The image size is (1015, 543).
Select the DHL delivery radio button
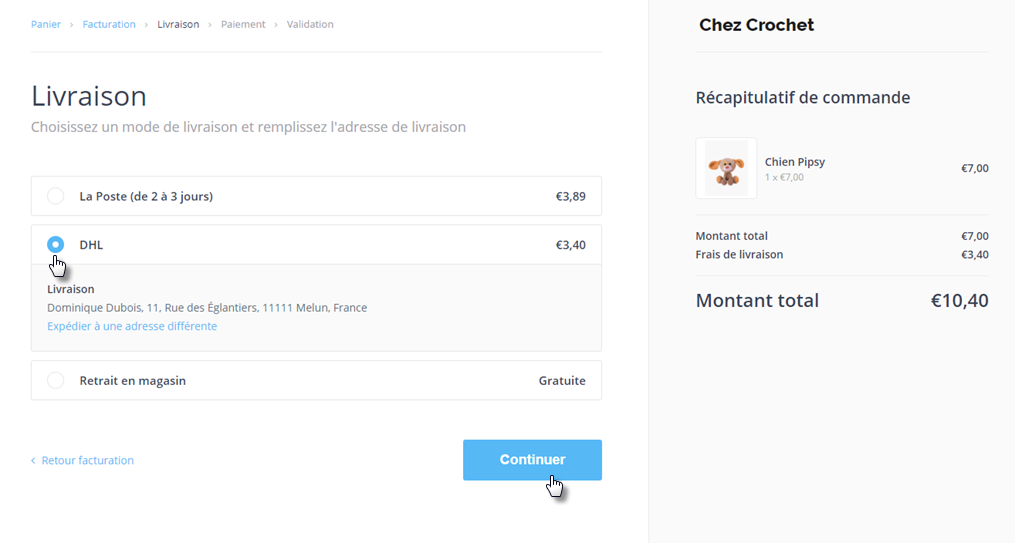[56, 245]
